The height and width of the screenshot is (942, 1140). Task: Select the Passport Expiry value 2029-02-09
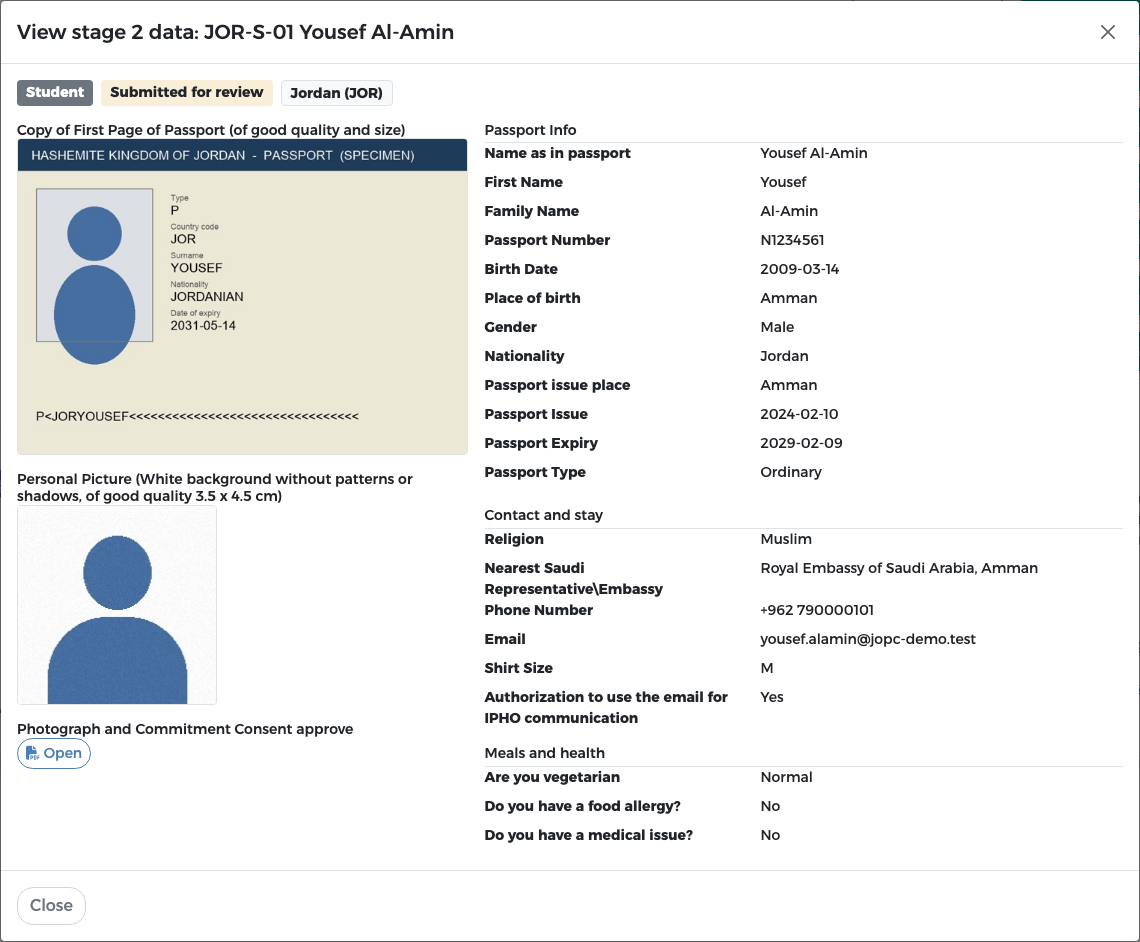(801, 443)
